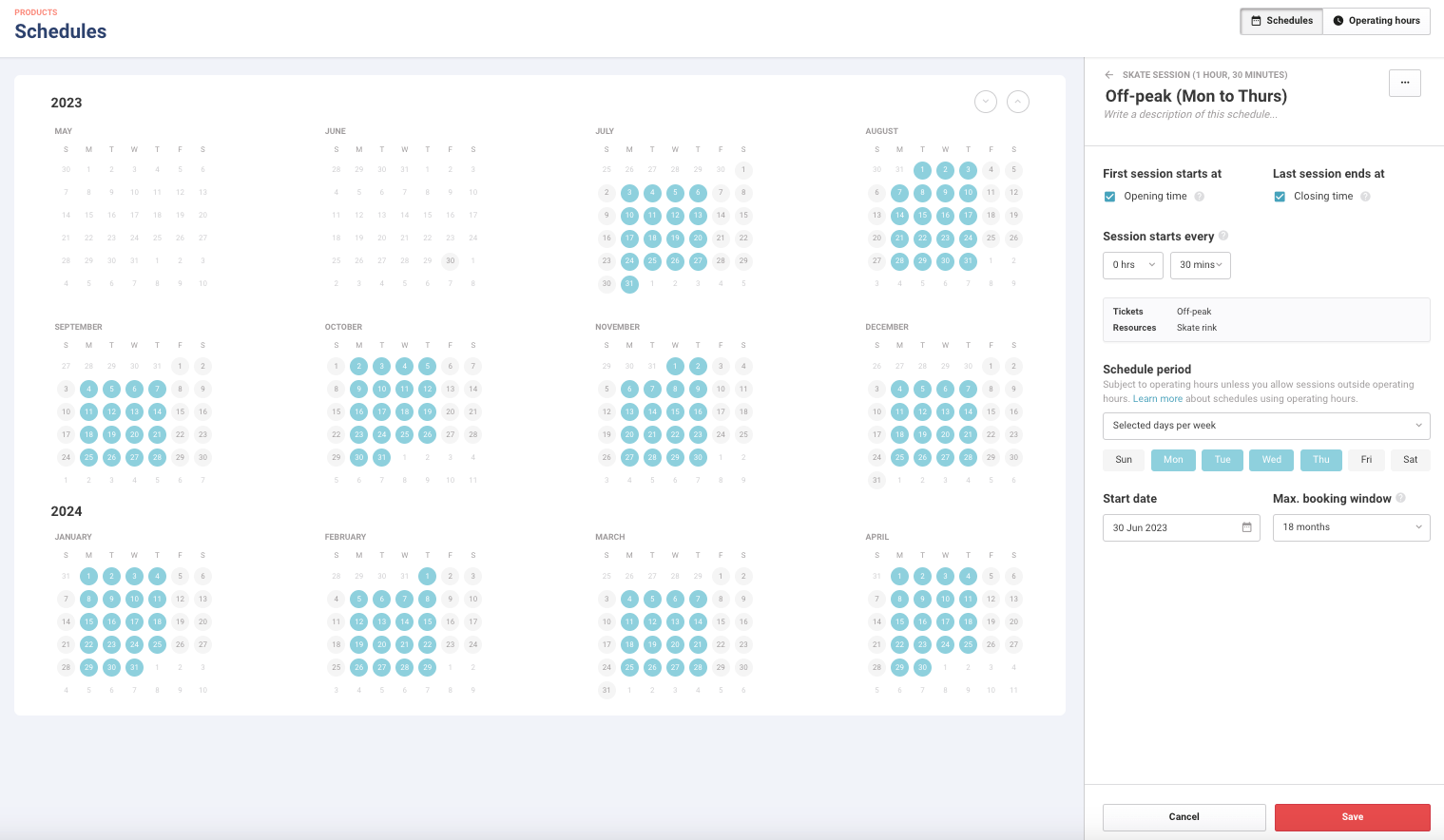Click the Skate Session (1 hour, 30 minutes) label
Screen dimensions: 1444x840
pyautogui.click(x=1204, y=75)
